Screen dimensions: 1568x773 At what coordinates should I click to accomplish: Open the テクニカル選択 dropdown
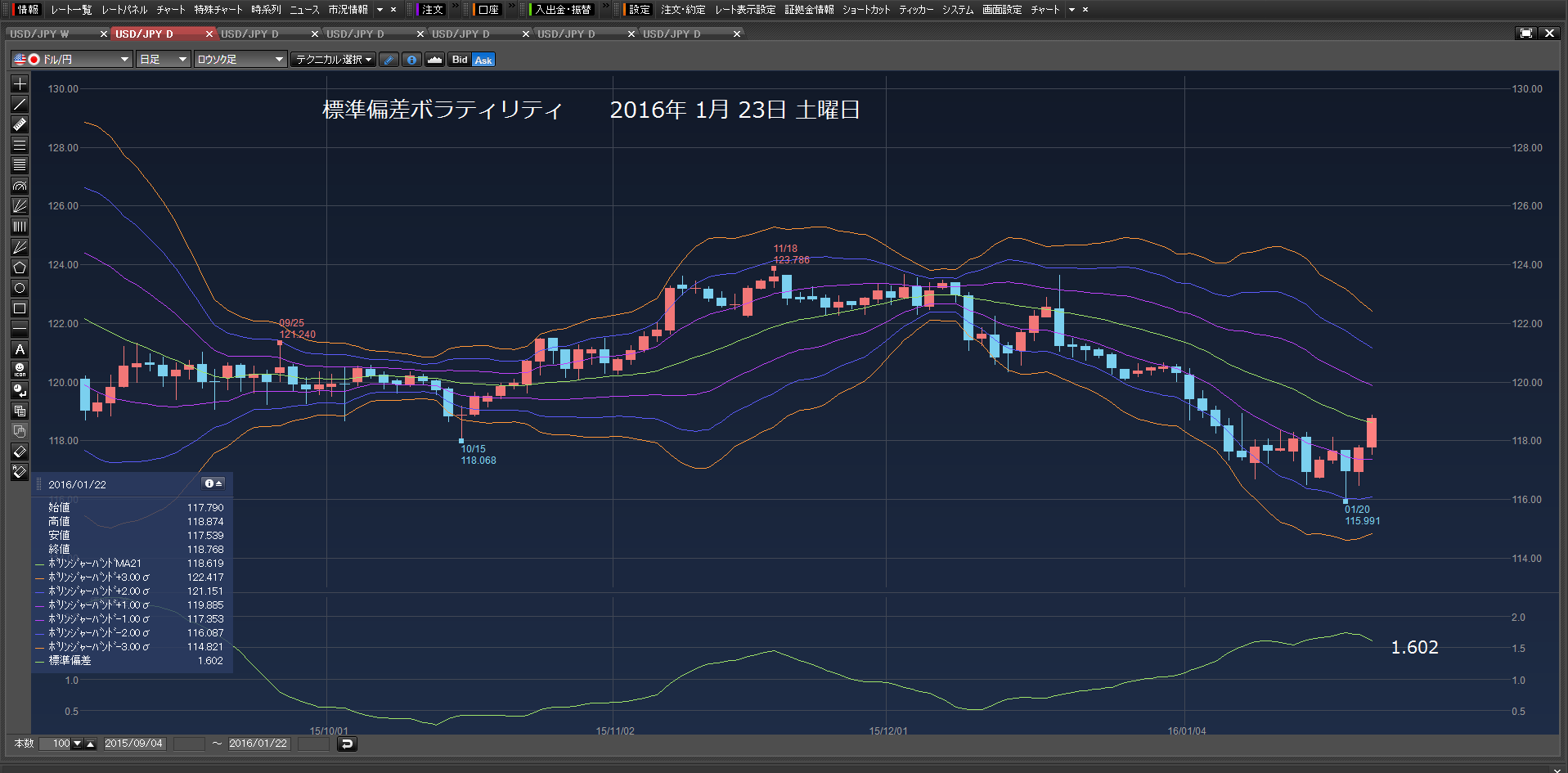(334, 60)
